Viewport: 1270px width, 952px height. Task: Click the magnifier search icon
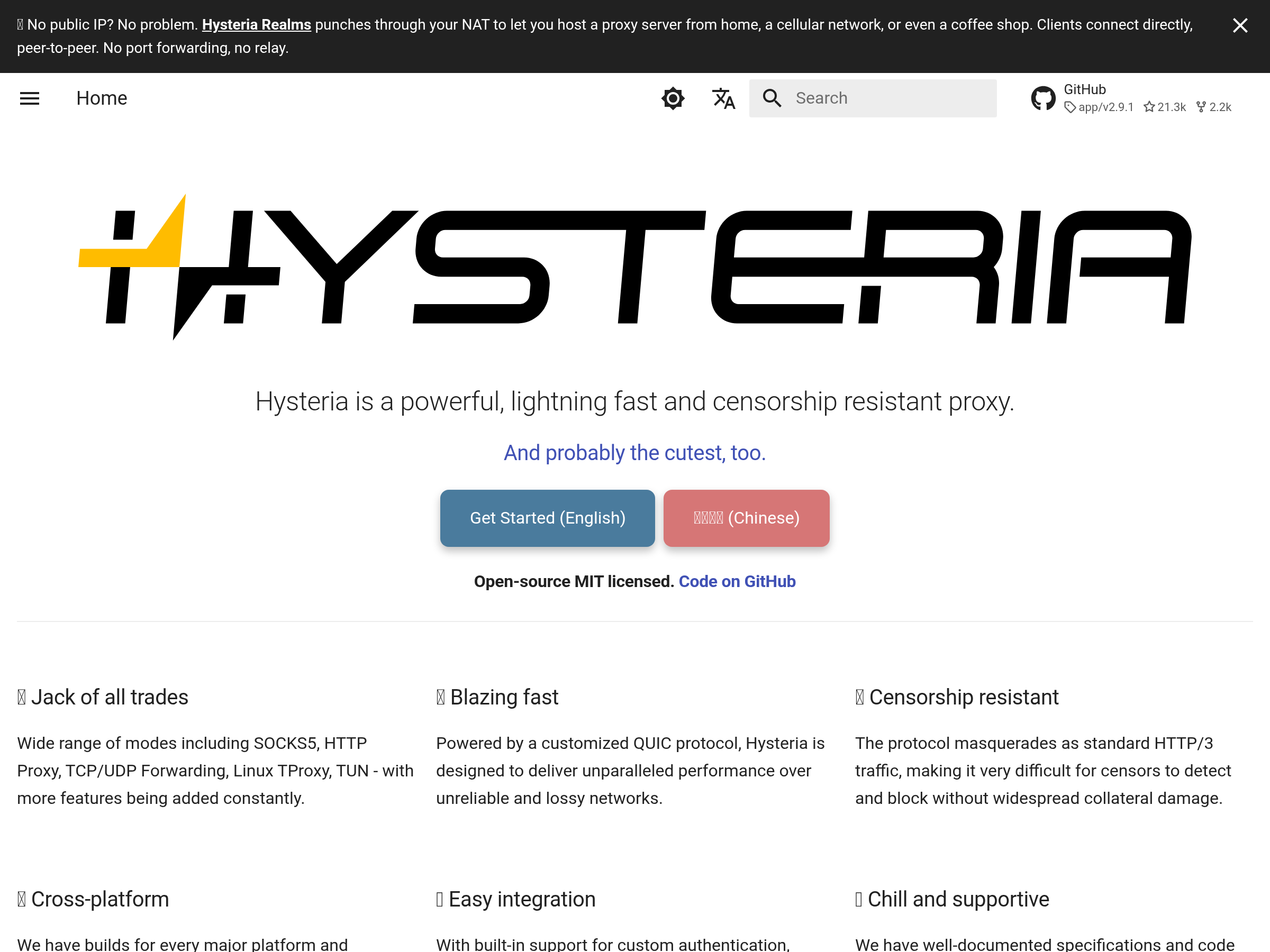(772, 98)
